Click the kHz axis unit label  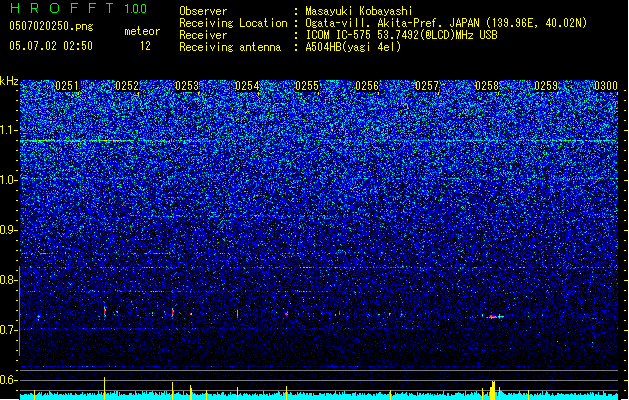pyautogui.click(x=9, y=81)
